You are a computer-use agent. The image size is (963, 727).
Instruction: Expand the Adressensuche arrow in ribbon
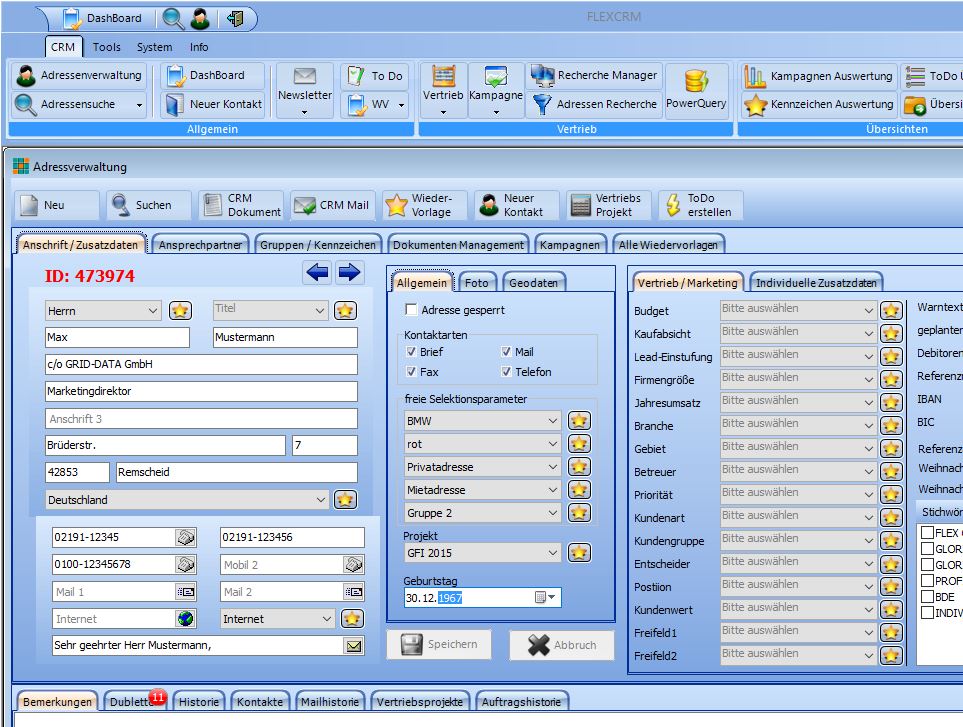click(139, 105)
